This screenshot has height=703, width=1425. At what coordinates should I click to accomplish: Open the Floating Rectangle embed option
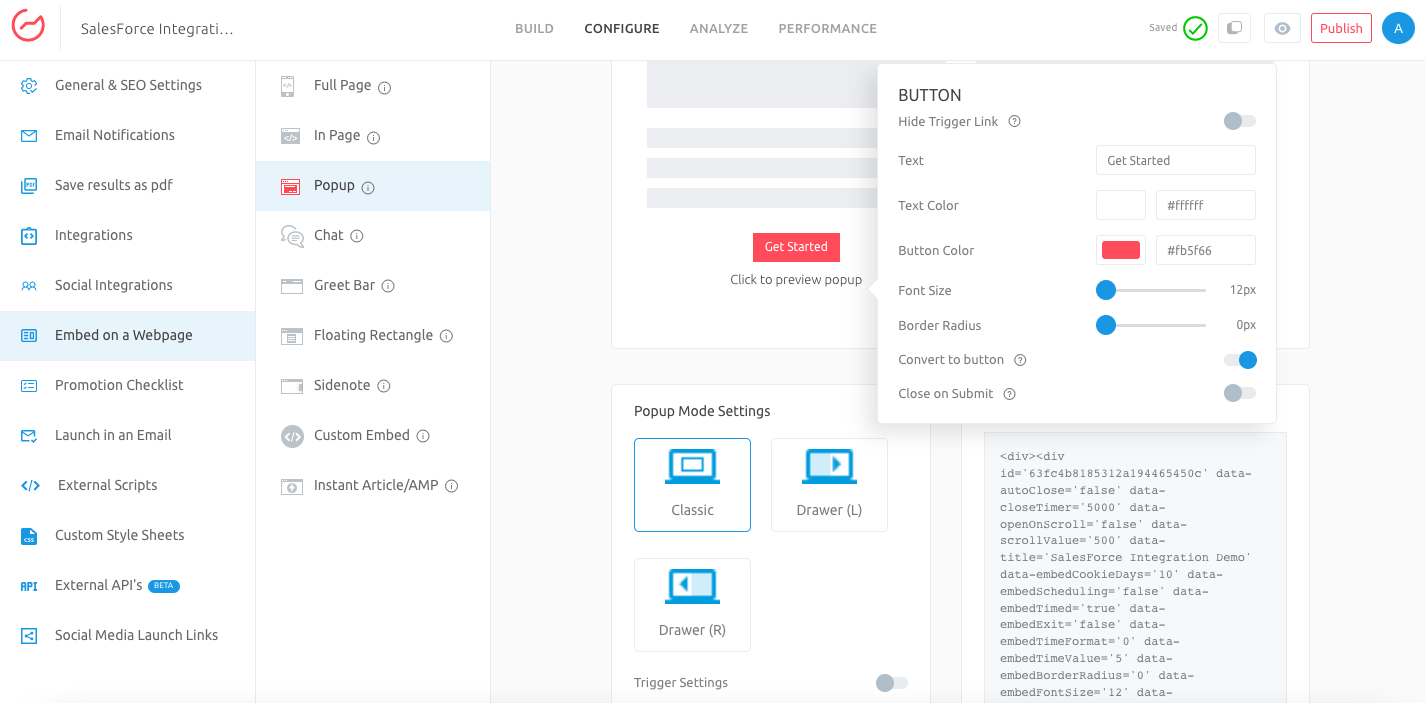tap(373, 336)
